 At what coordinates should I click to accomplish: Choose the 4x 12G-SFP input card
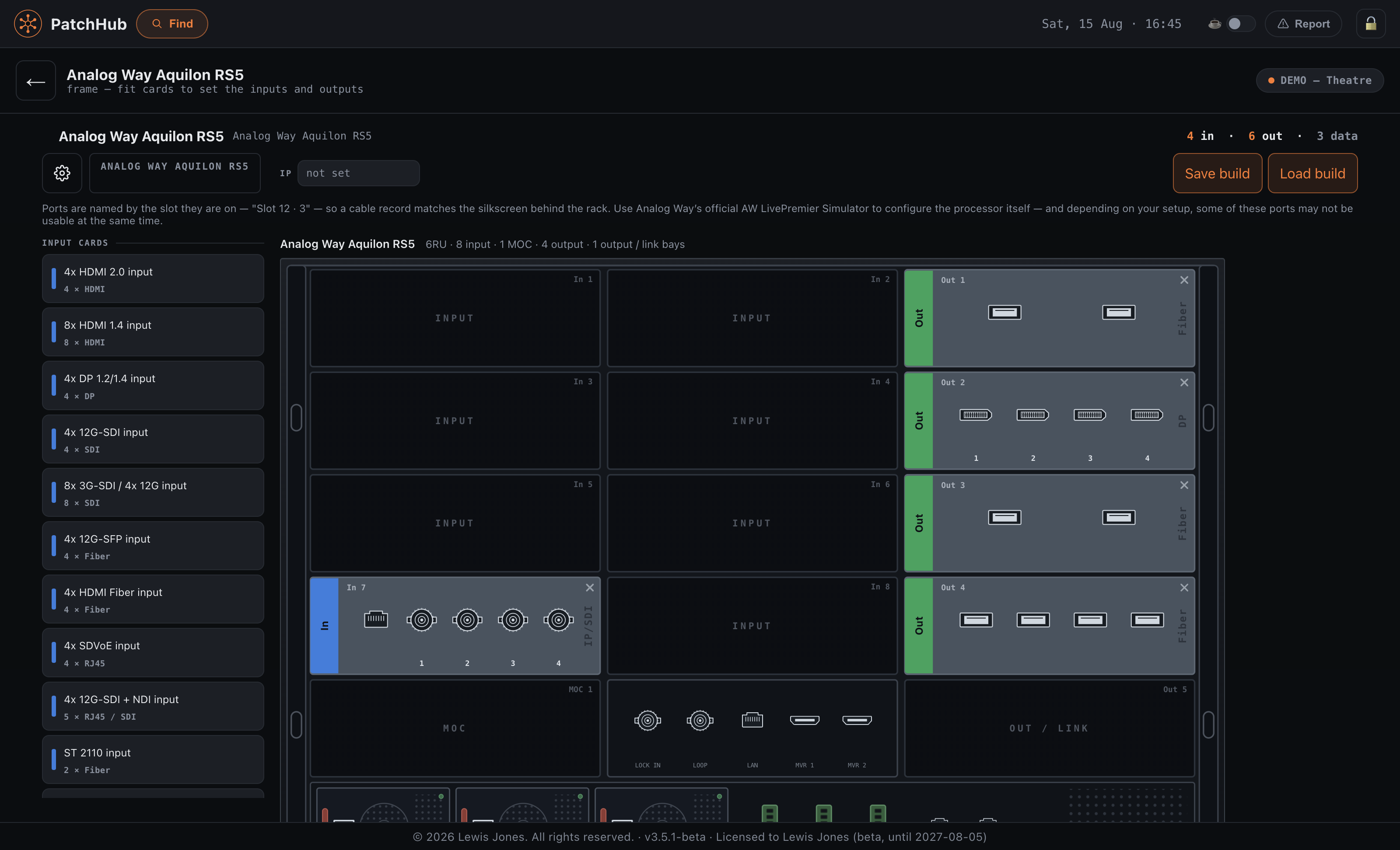click(x=153, y=546)
